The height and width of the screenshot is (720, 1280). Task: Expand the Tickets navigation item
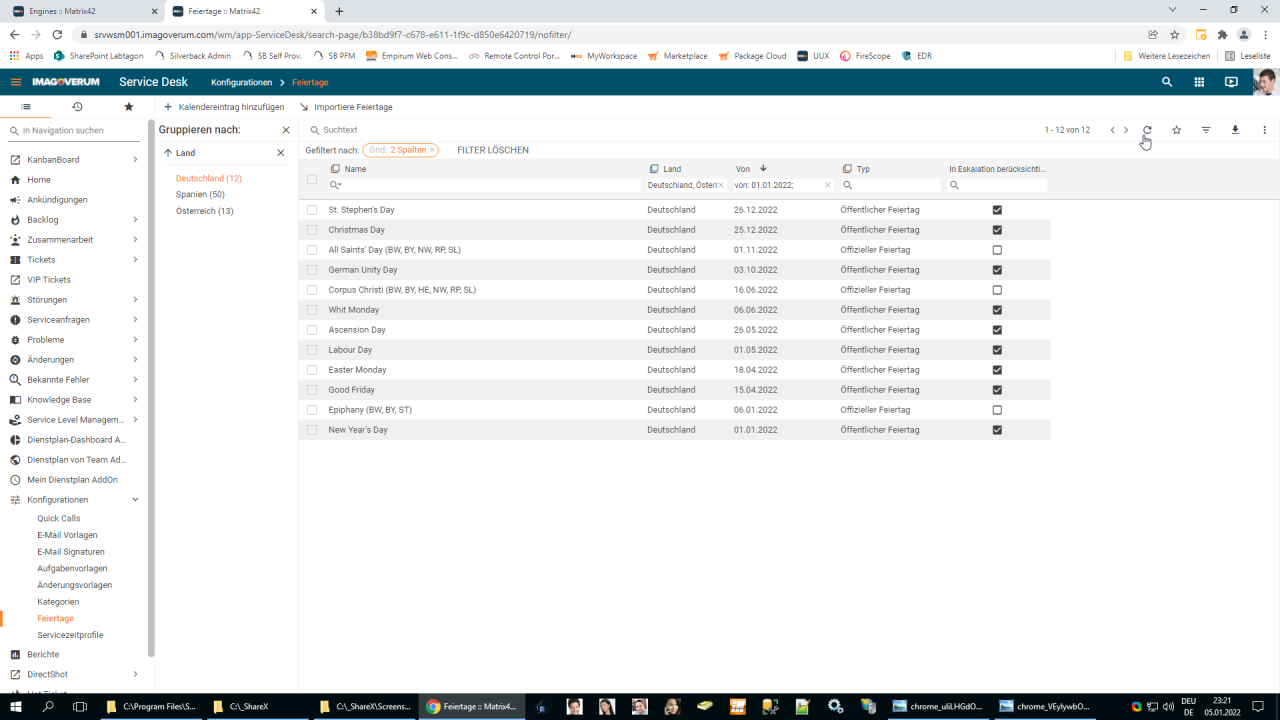coord(135,260)
